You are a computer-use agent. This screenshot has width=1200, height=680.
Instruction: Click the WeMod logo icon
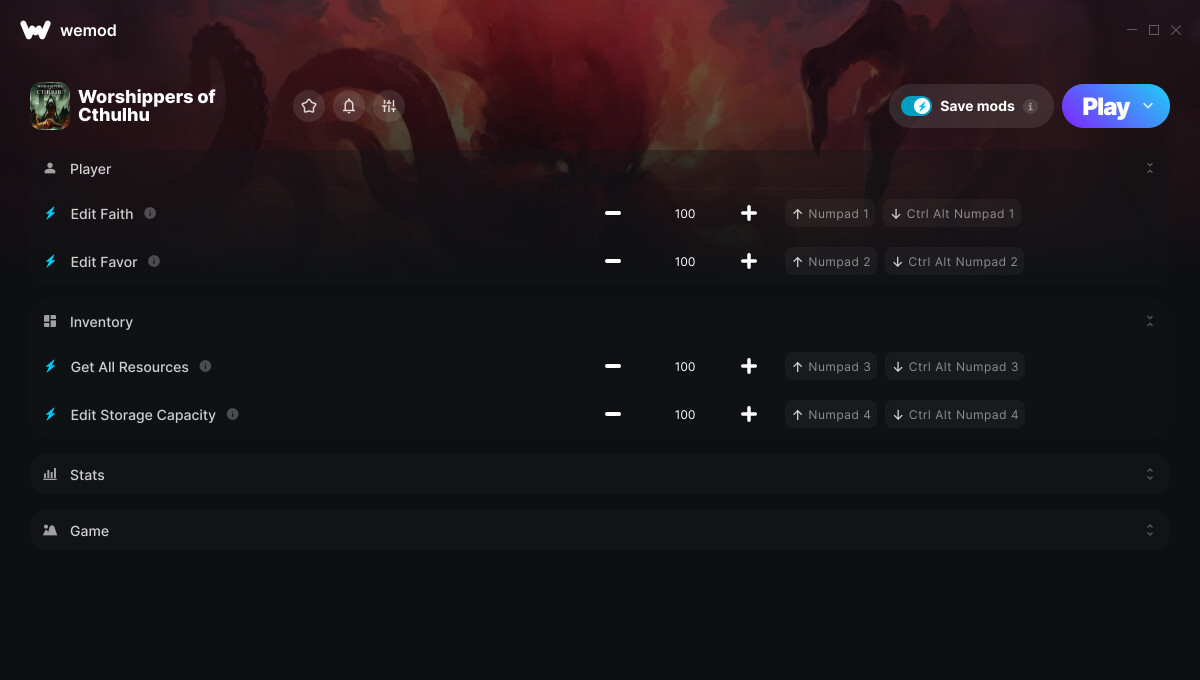35,30
